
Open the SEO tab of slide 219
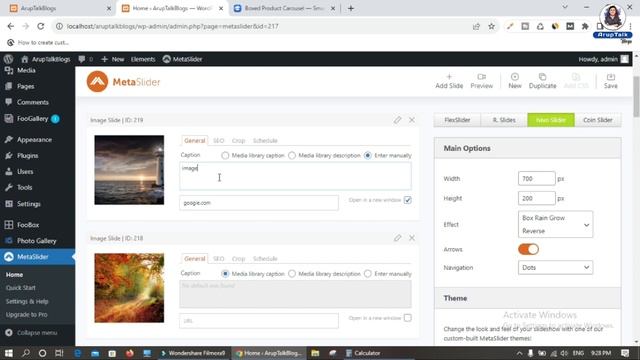pyautogui.click(x=218, y=140)
